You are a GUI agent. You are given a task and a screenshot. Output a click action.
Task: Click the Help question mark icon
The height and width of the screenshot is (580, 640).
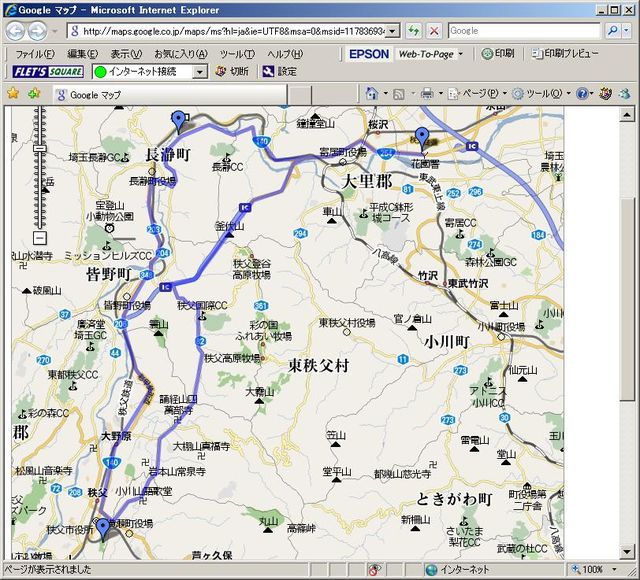(581, 93)
